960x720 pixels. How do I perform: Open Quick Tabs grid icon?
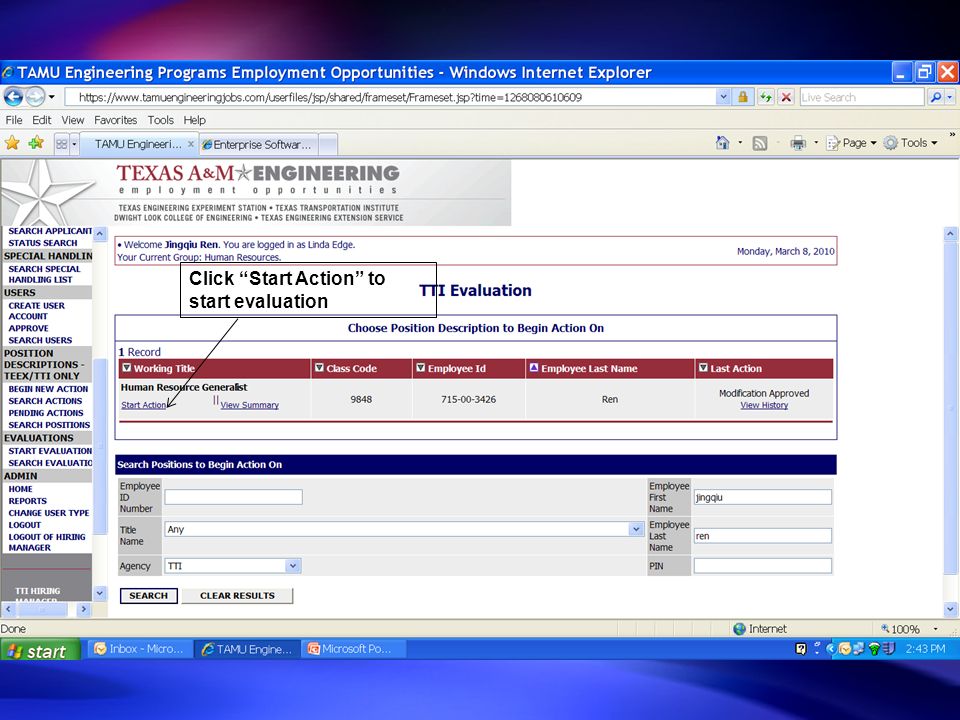(61, 144)
